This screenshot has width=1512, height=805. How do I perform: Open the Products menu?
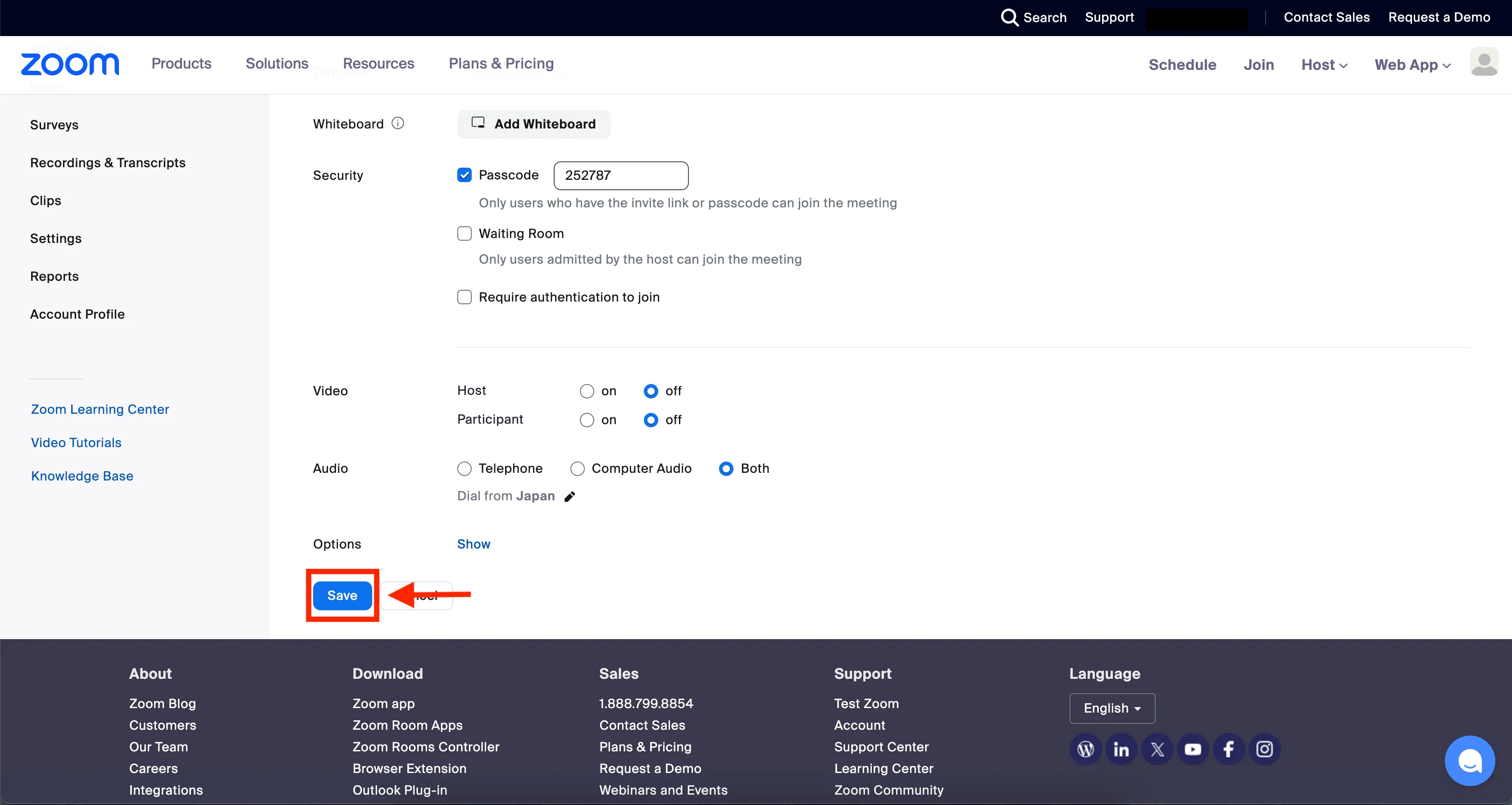tap(182, 64)
